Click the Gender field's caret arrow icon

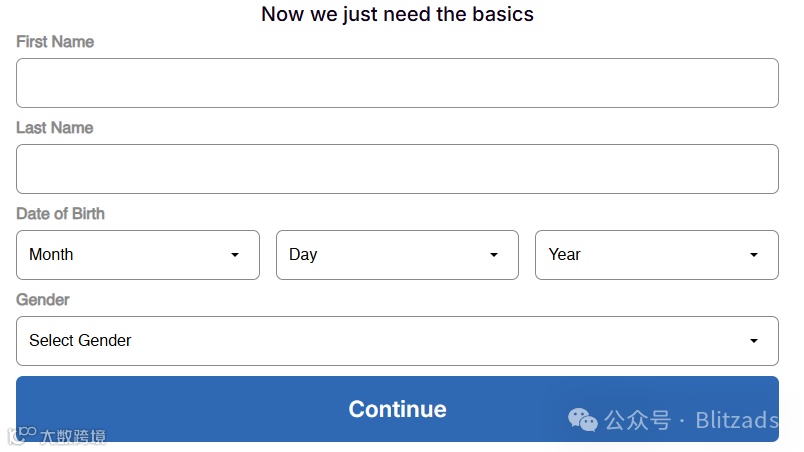pos(754,341)
